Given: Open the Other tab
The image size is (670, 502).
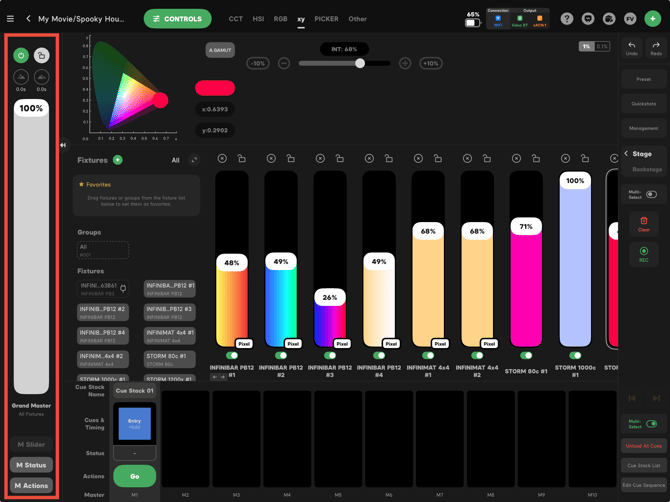Looking at the screenshot, I should (x=358, y=19).
